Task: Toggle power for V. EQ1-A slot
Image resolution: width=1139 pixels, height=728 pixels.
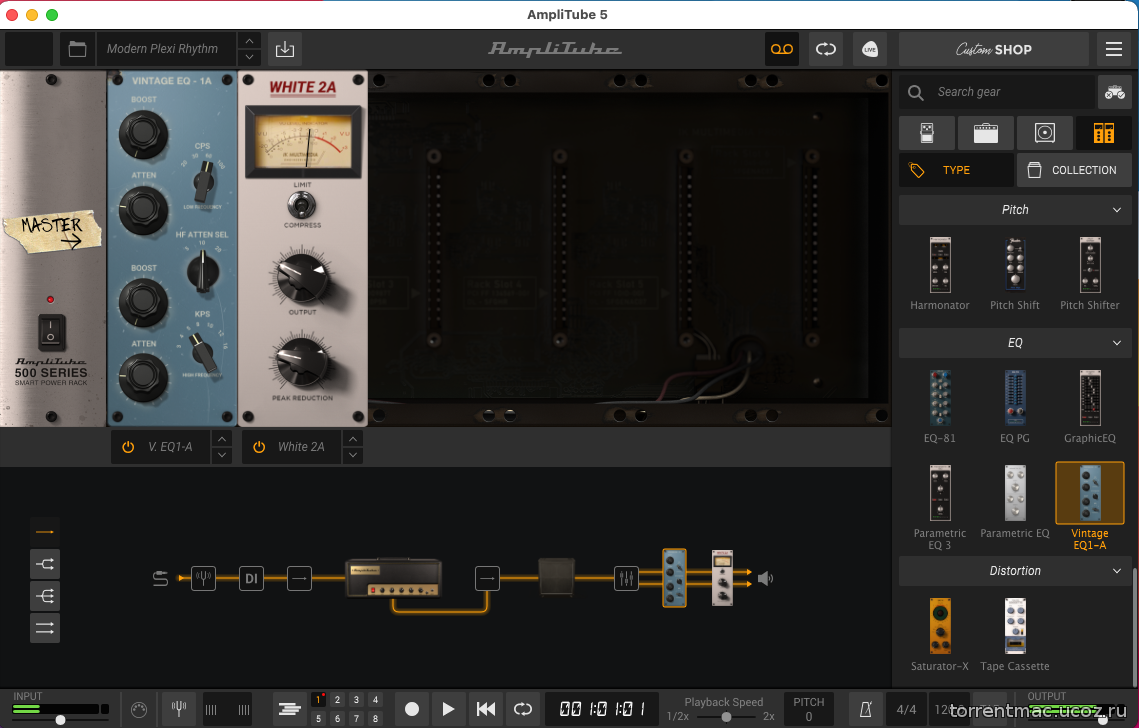Action: pyautogui.click(x=128, y=448)
